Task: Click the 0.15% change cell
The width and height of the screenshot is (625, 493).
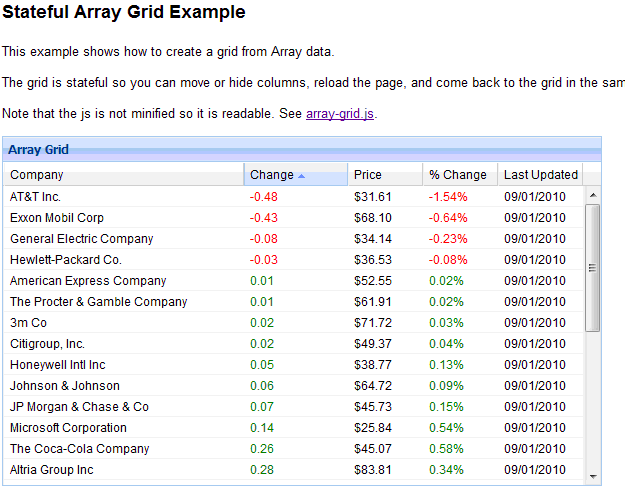Action: [x=446, y=407]
